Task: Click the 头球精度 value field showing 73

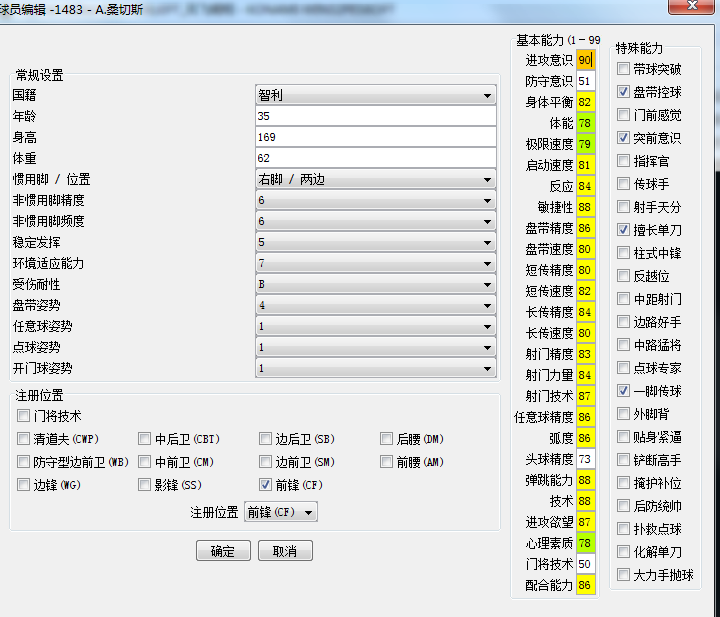Action: [x=585, y=459]
